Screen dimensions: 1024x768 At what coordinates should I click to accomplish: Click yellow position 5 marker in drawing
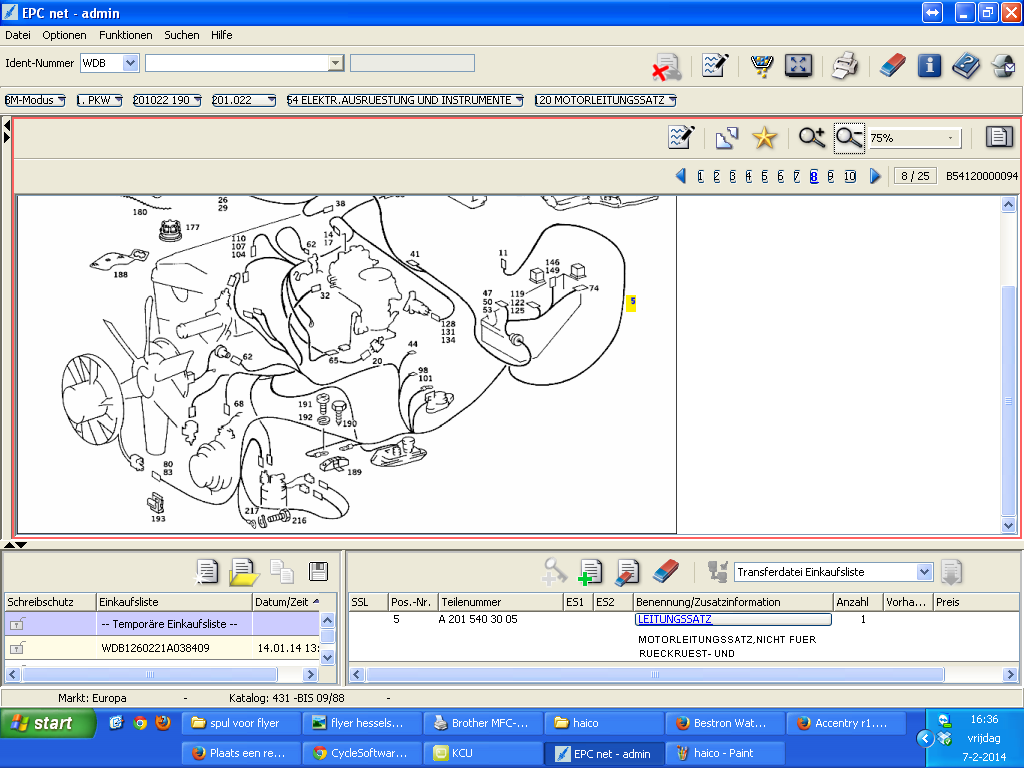(632, 302)
